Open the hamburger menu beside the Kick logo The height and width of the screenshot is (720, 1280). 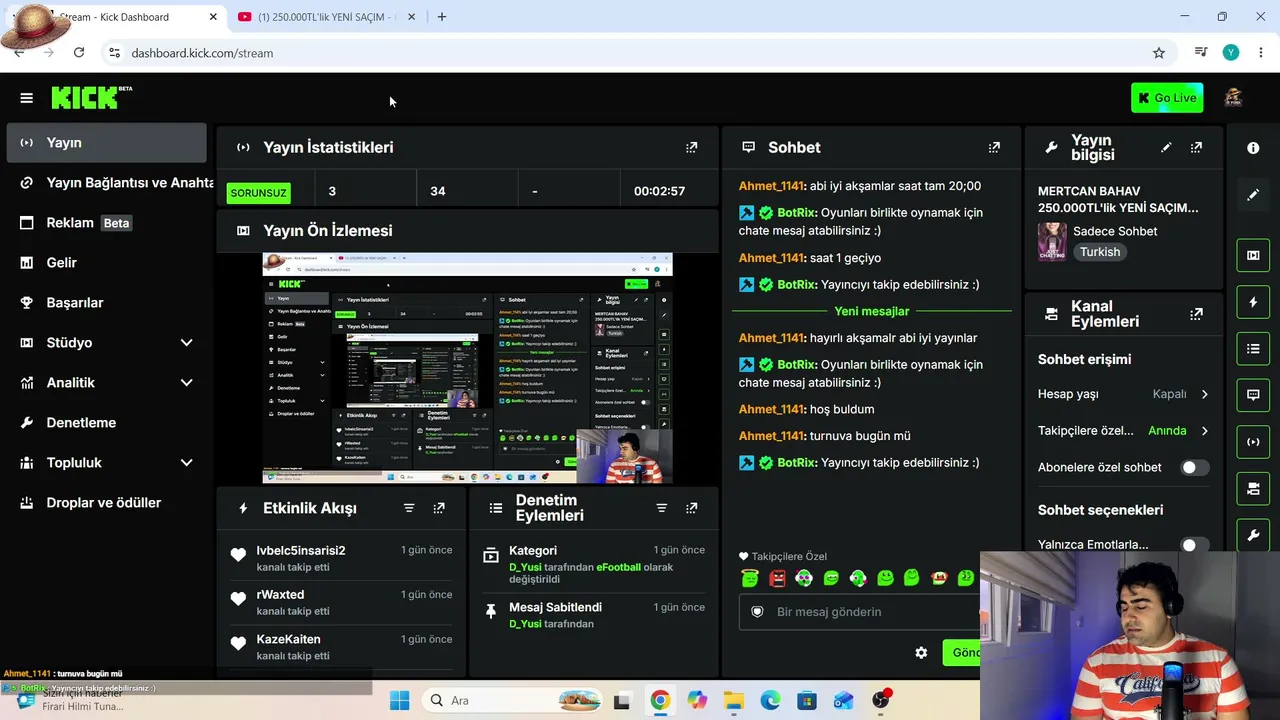click(x=27, y=98)
